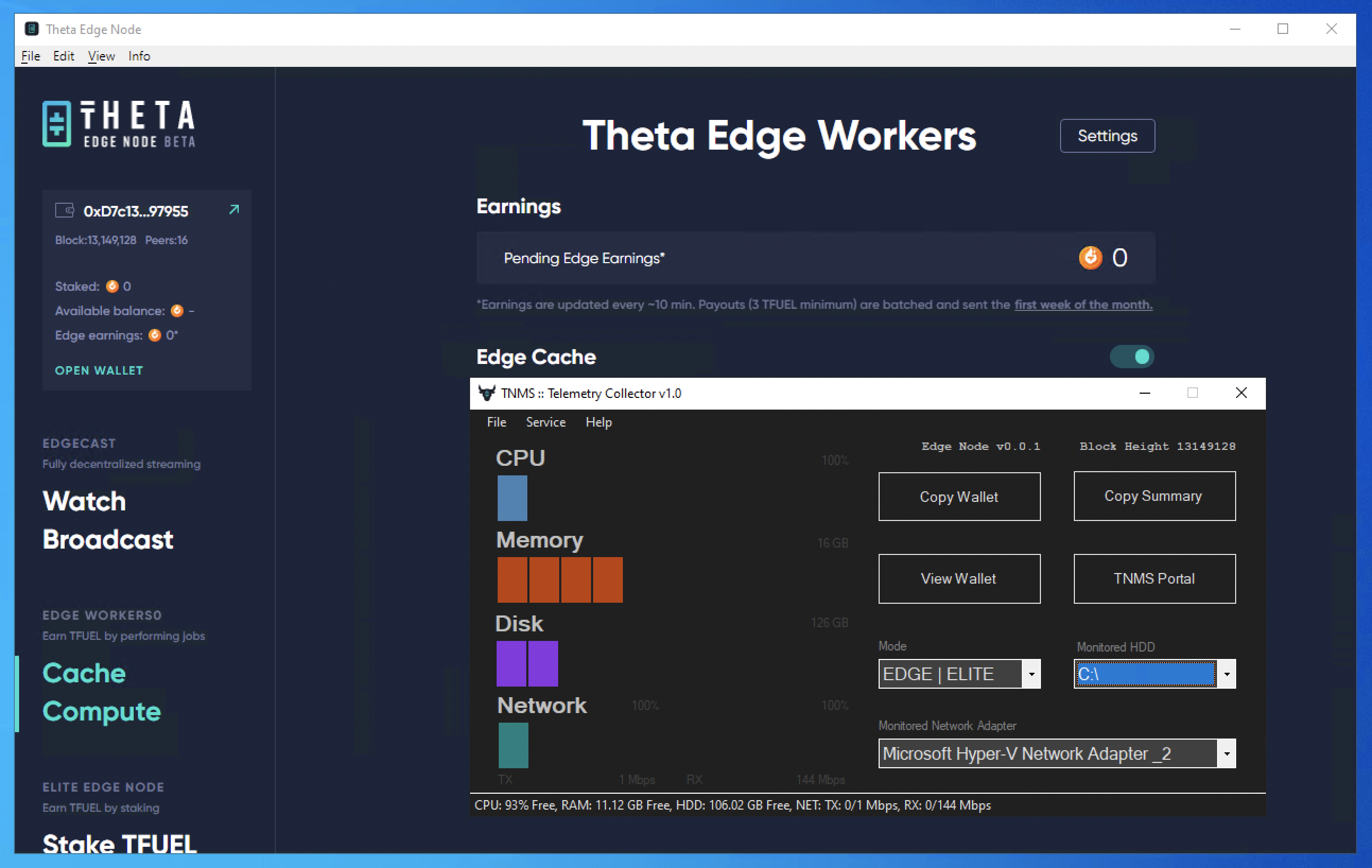
Task: Click the Theta app icon in title bar
Action: click(x=32, y=29)
